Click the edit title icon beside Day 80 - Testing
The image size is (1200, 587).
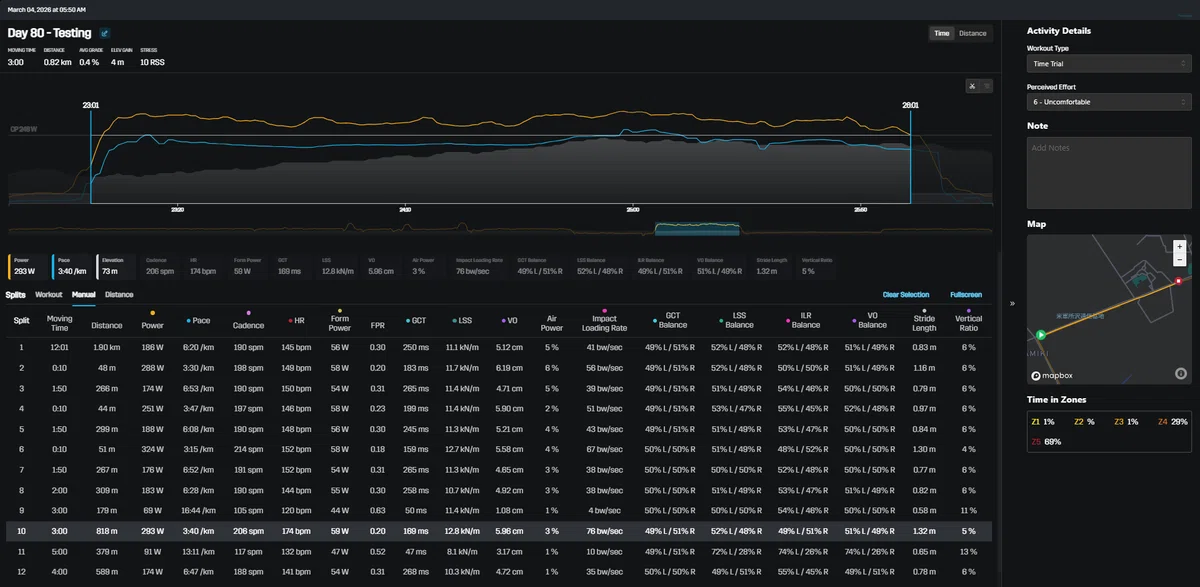click(105, 33)
